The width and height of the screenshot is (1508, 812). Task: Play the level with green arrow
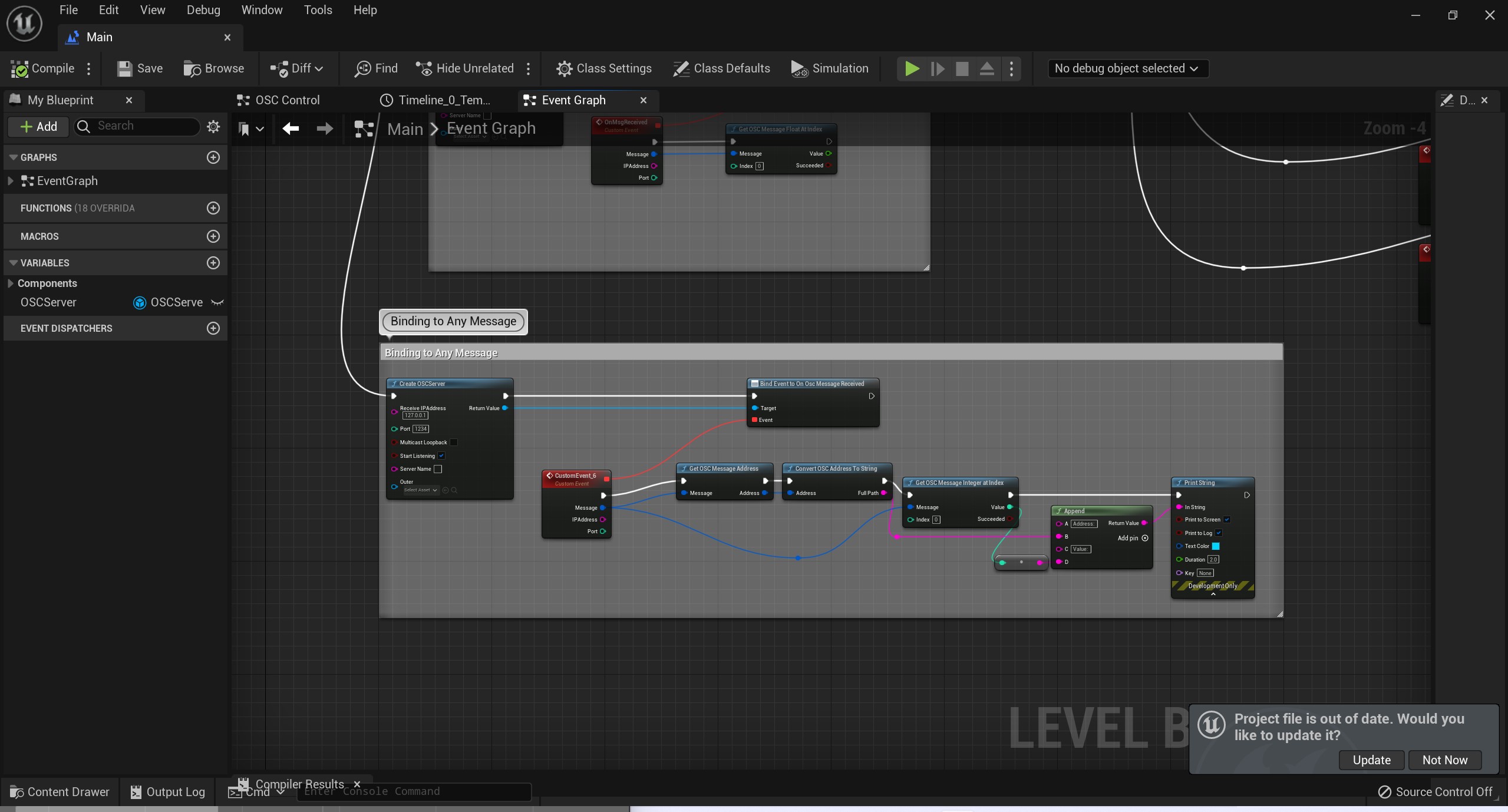(x=912, y=68)
